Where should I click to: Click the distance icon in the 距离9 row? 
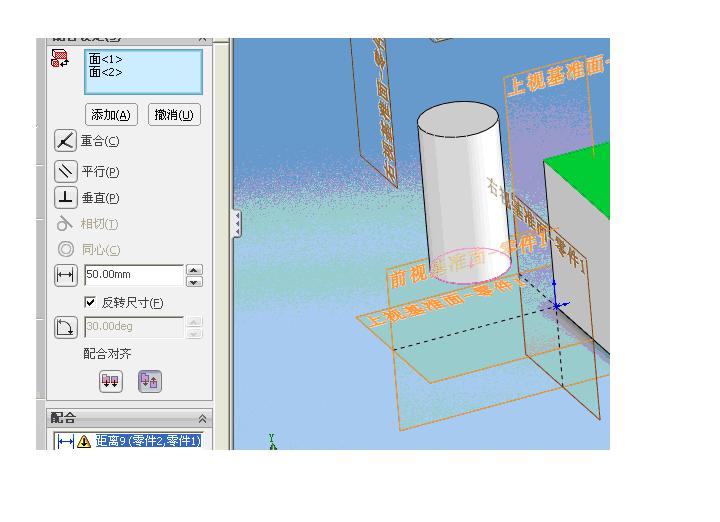(66, 442)
